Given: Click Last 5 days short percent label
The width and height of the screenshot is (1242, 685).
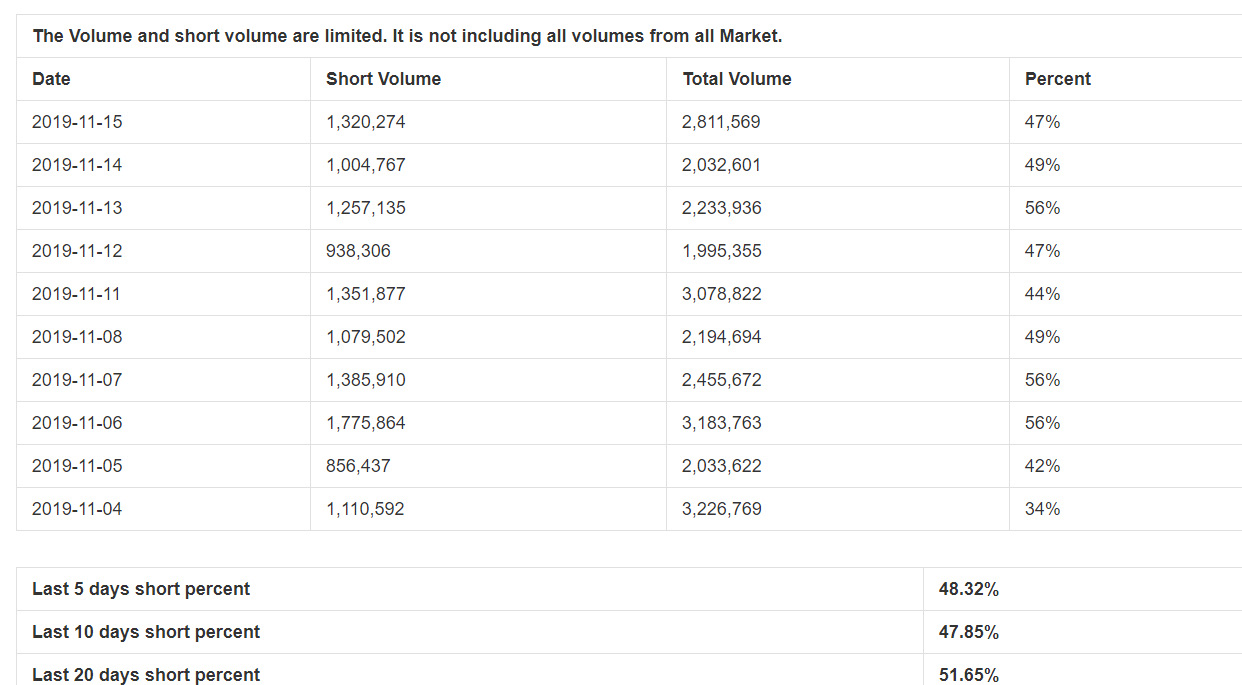Looking at the screenshot, I should click(141, 589).
